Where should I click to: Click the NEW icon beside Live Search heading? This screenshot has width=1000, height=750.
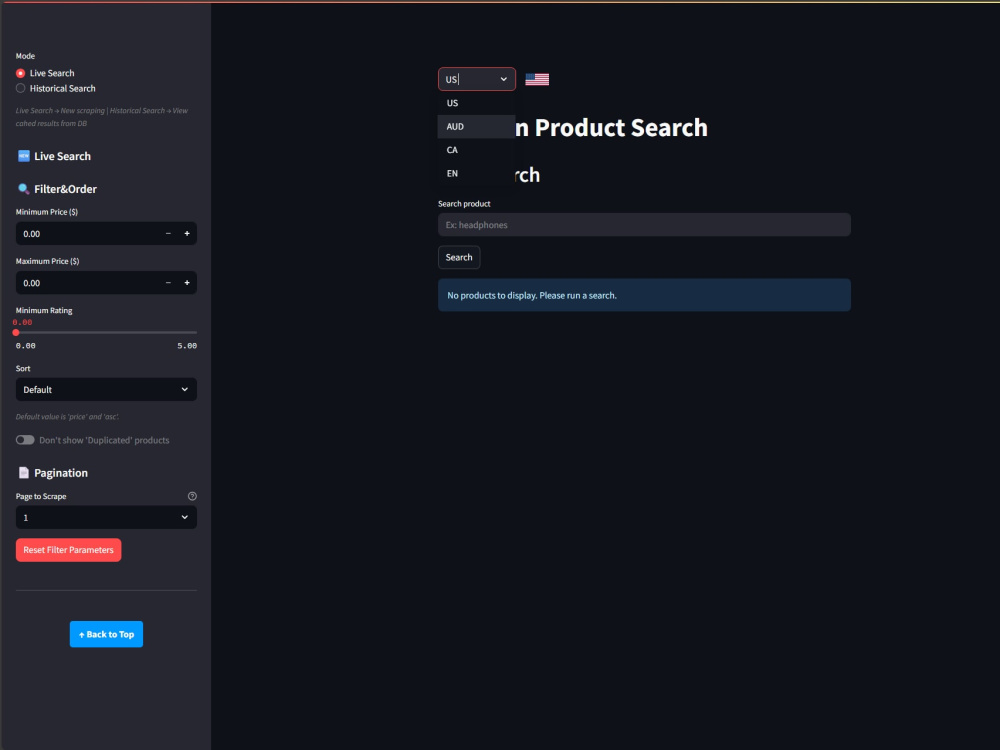(24, 156)
